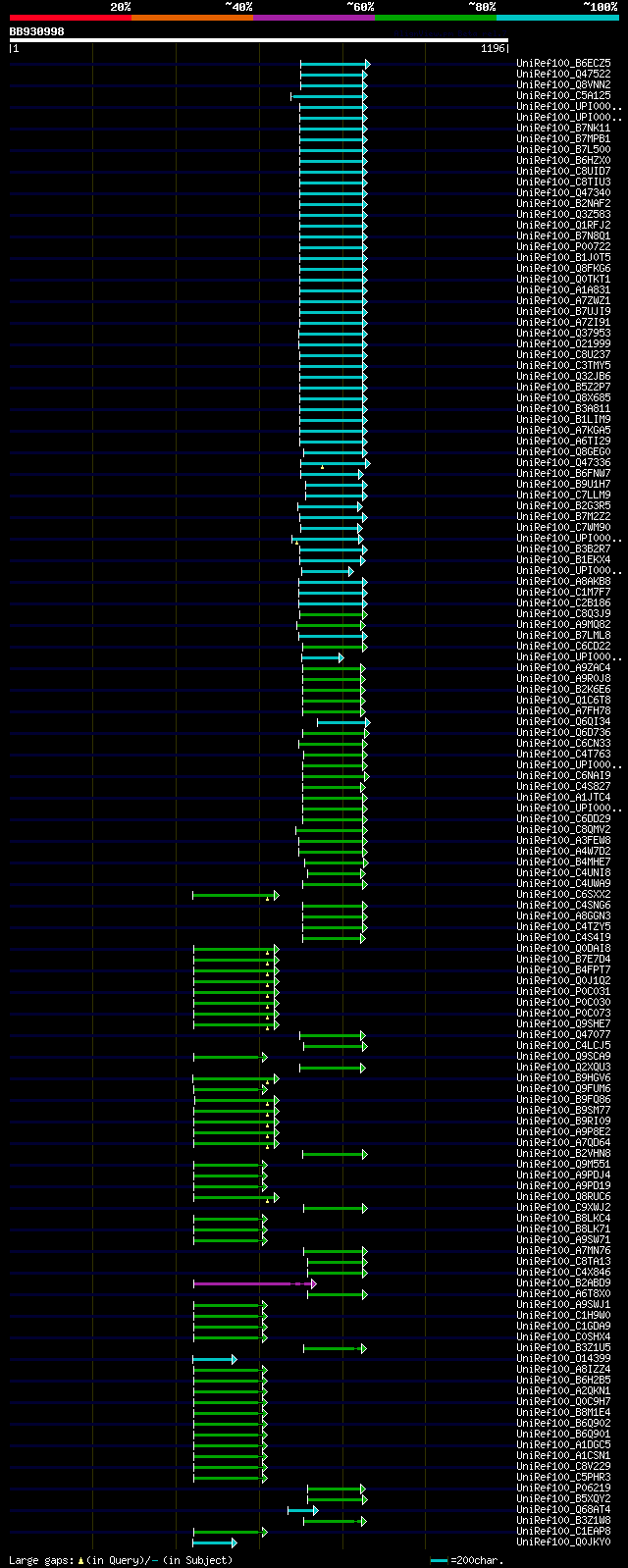Image resolution: width=628 pixels, height=1568 pixels.
Task: Click the purple alignment bar for B2ABD9
Action: pyautogui.click(x=255, y=1283)
